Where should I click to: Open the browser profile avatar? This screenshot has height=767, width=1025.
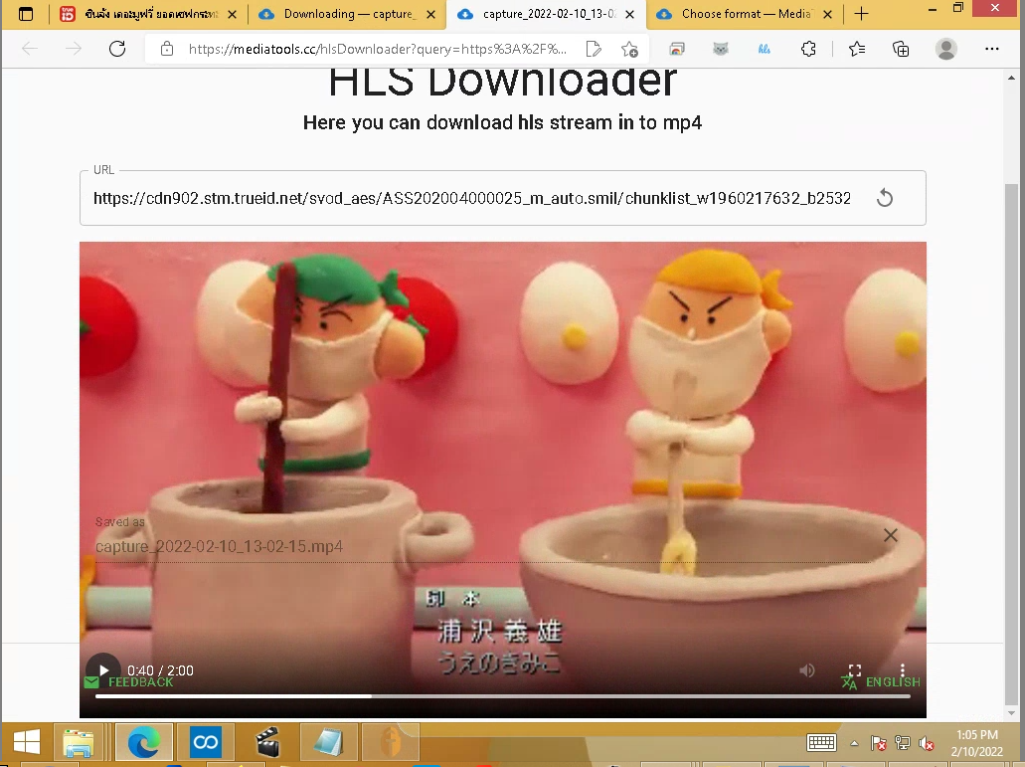[946, 49]
